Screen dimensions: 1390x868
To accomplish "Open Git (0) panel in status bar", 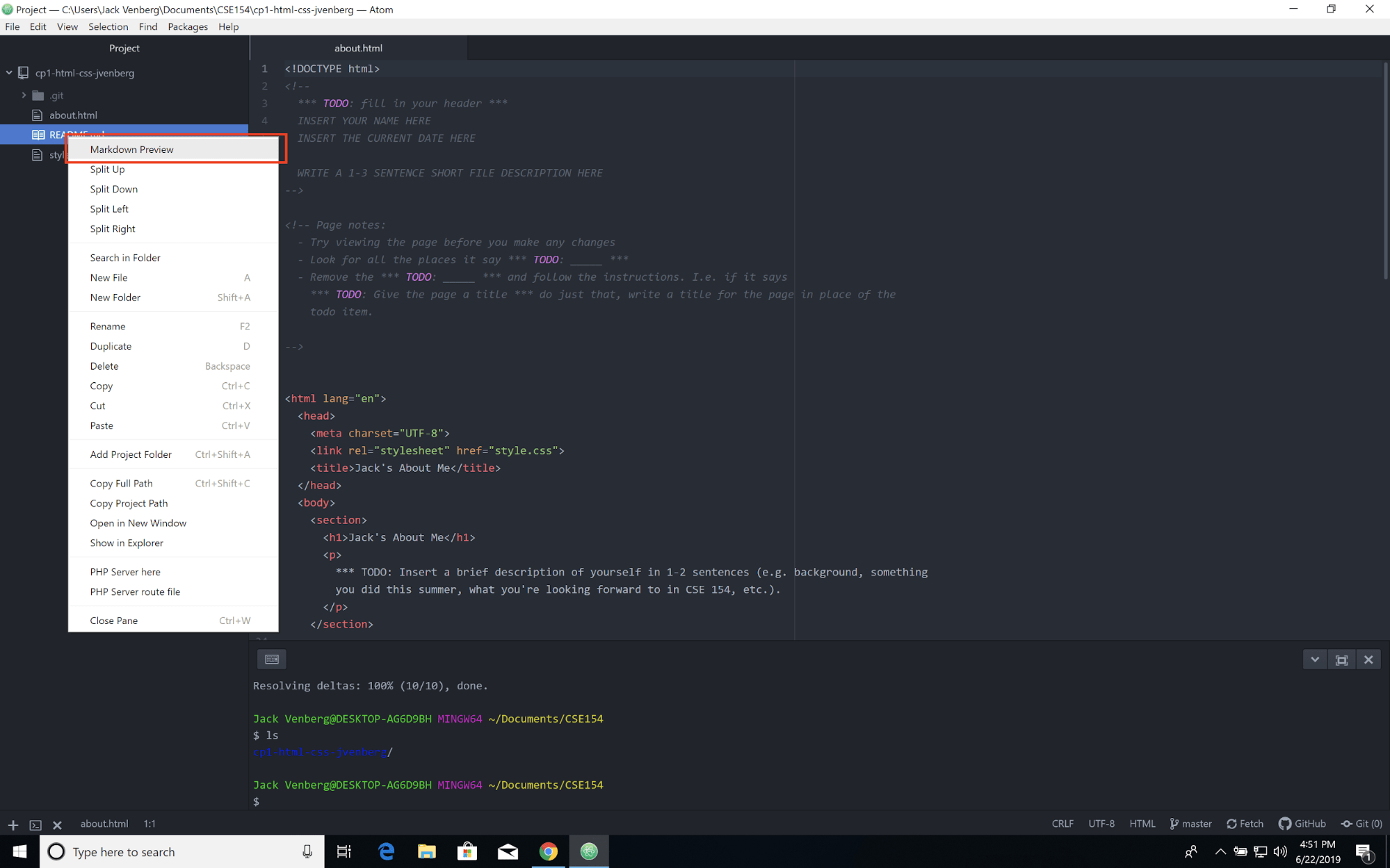I will pyautogui.click(x=1361, y=824).
